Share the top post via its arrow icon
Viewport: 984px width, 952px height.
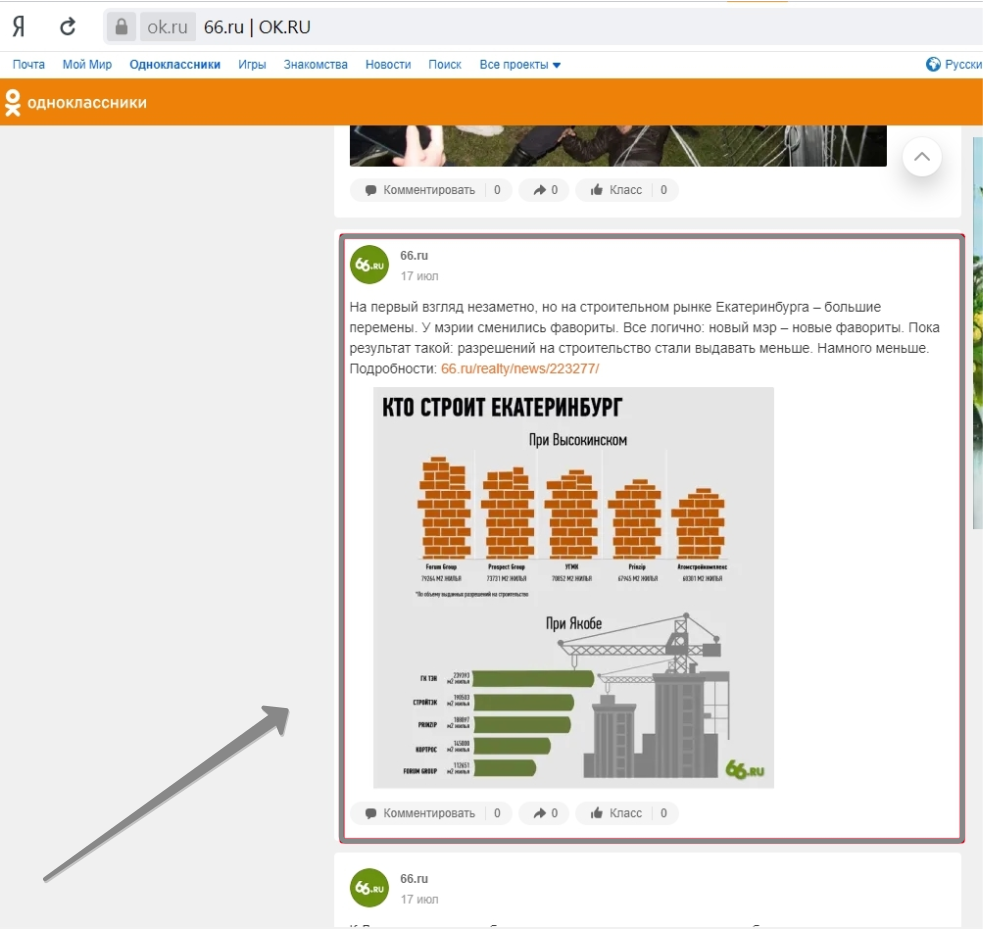[x=545, y=190]
